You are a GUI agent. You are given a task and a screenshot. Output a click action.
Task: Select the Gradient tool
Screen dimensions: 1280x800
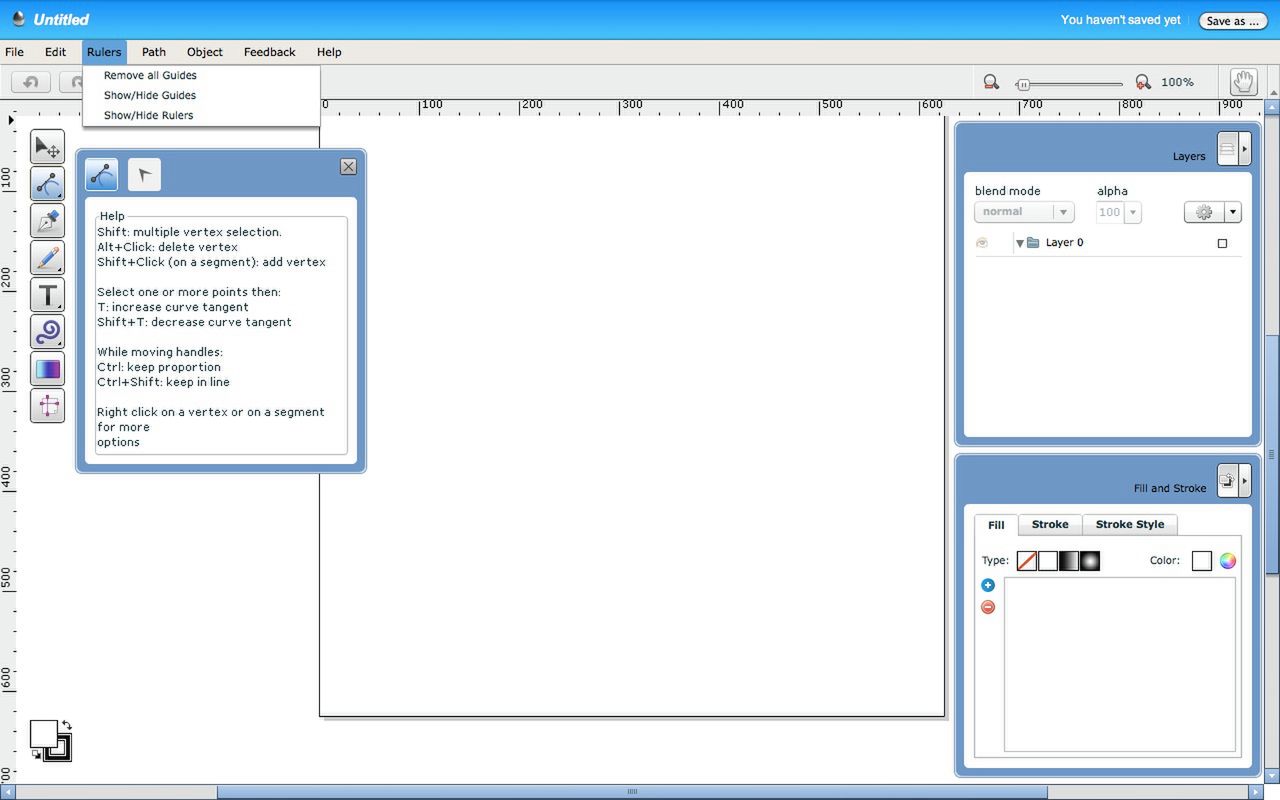[x=47, y=369]
